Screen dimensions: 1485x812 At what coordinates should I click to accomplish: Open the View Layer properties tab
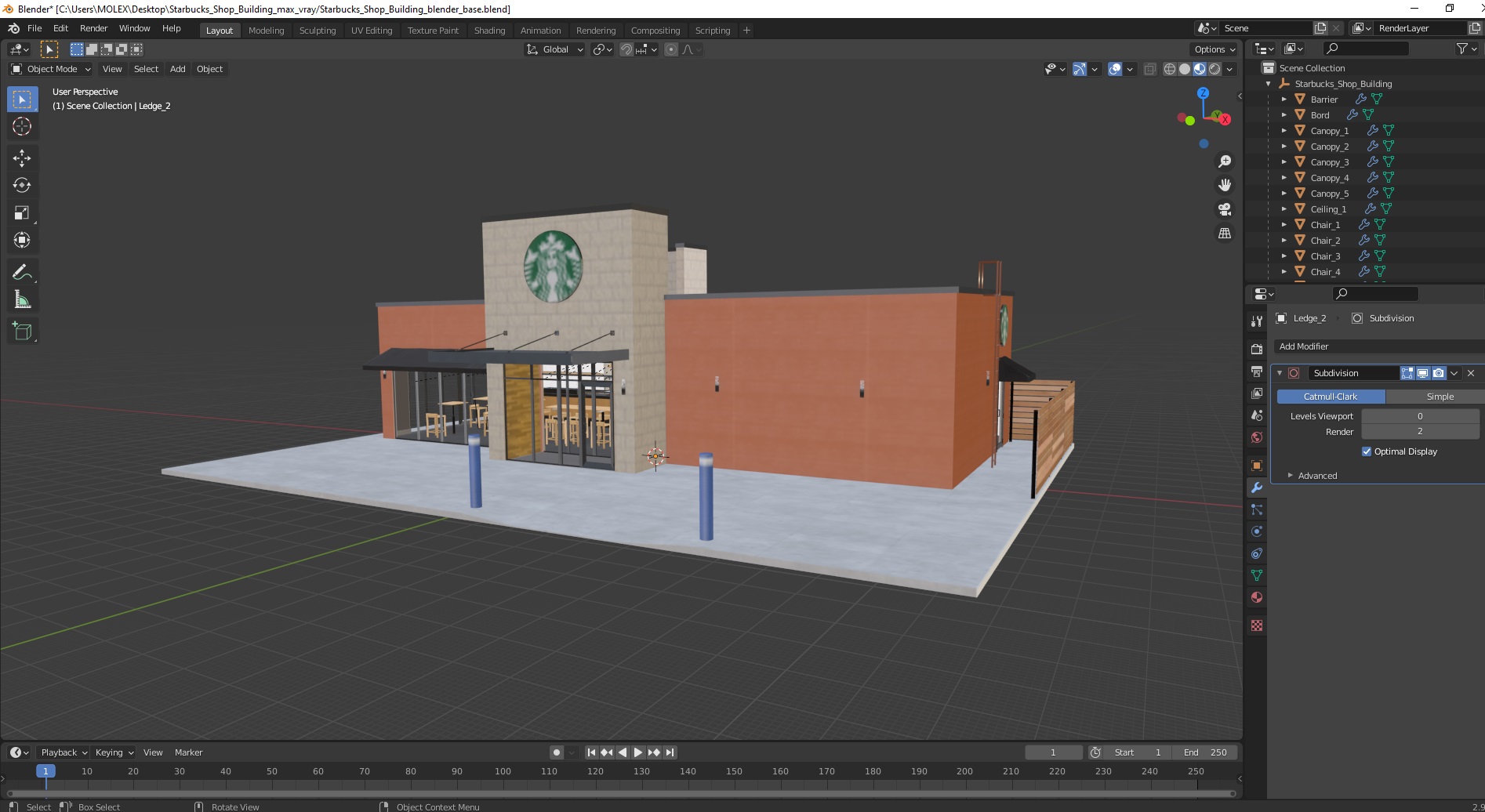click(x=1257, y=393)
